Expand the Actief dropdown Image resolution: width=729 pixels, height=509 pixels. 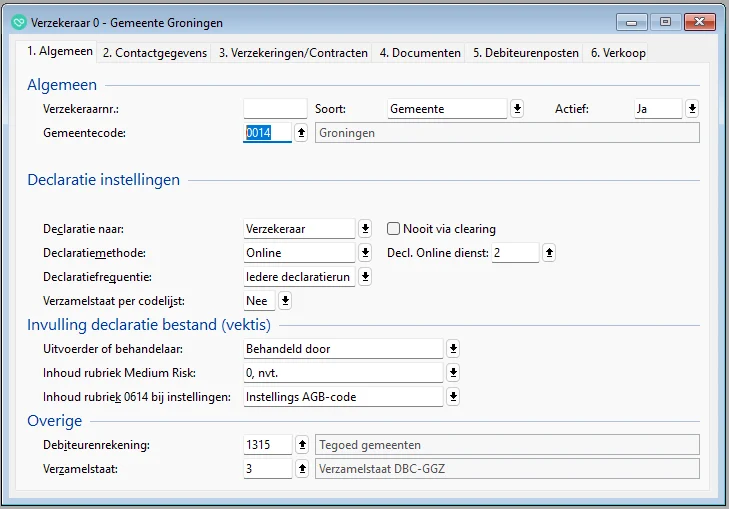coord(691,108)
